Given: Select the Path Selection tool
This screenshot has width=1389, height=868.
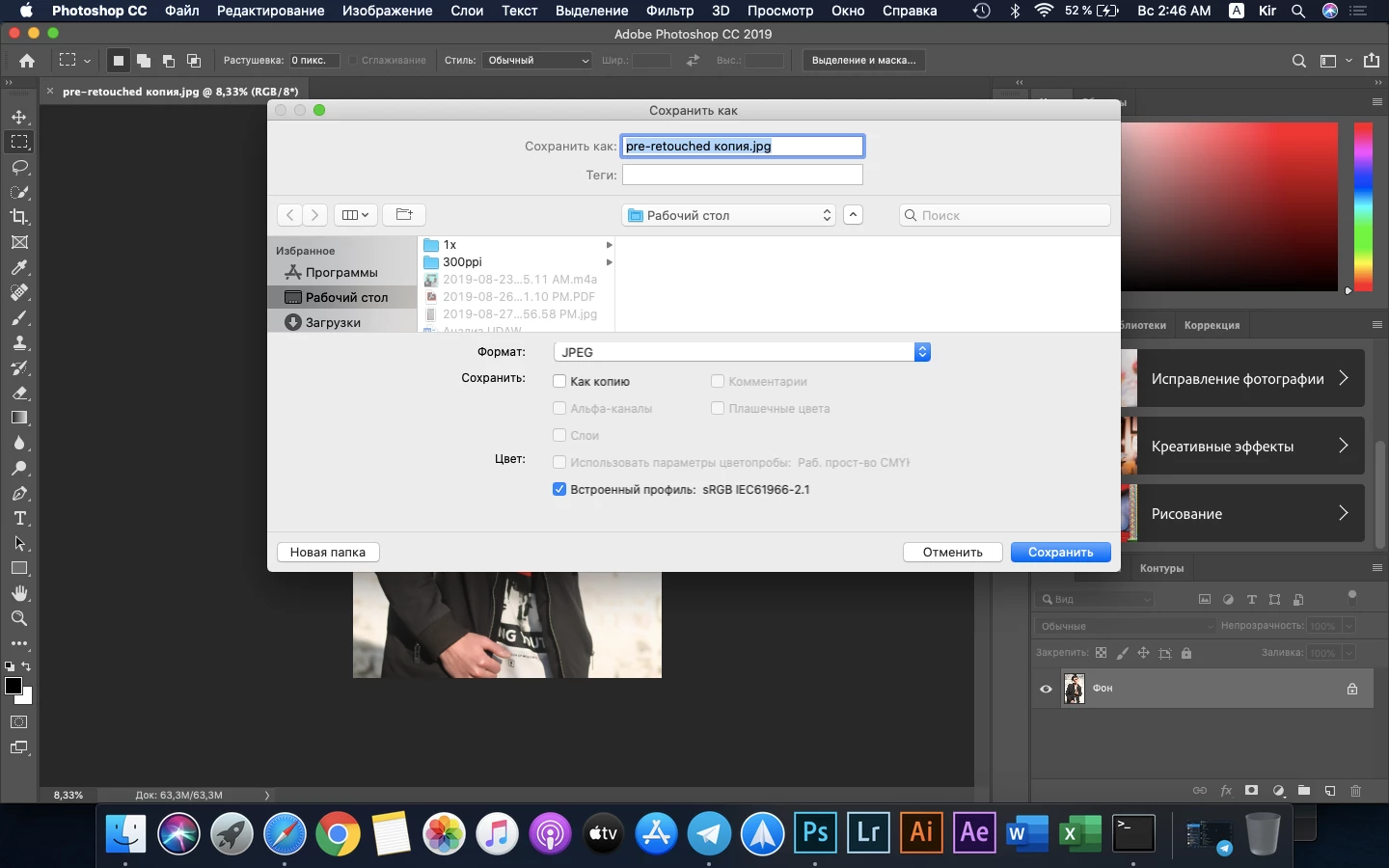Looking at the screenshot, I should (x=19, y=543).
